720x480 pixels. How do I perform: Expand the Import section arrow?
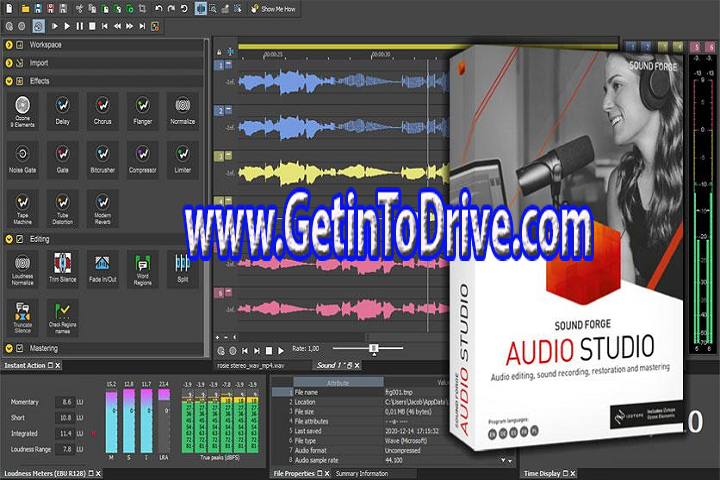pos(9,63)
